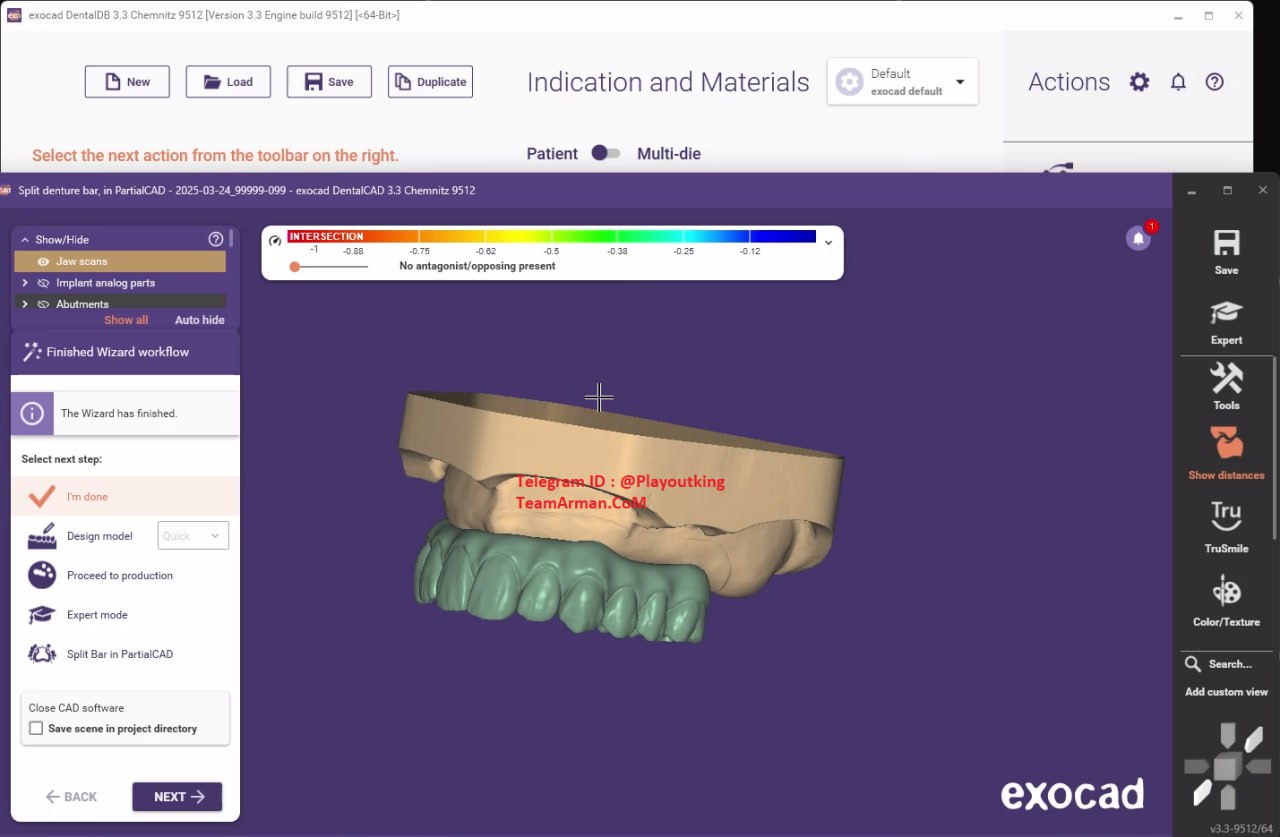
Task: Toggle the Patient / Multi-die switch
Action: coord(605,153)
